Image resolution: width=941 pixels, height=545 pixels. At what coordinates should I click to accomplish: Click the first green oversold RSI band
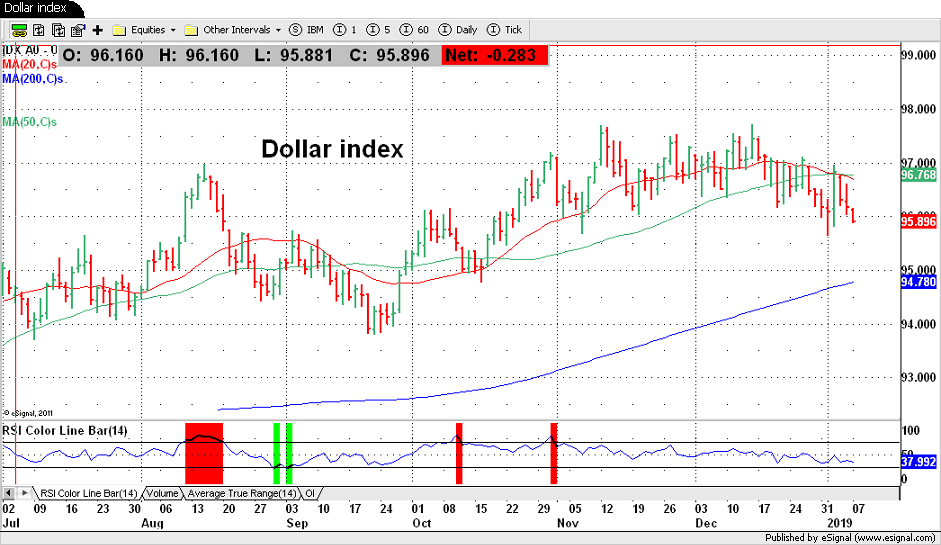[x=277, y=453]
